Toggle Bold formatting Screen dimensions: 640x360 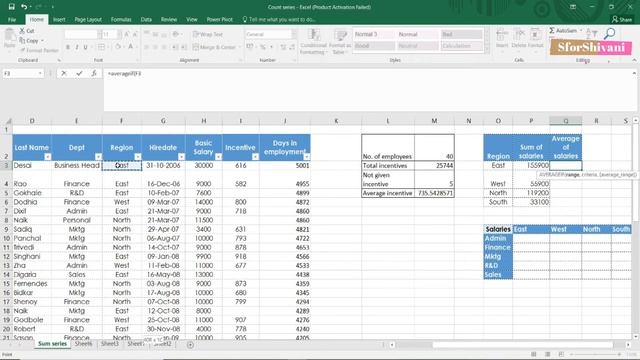coord(68,47)
